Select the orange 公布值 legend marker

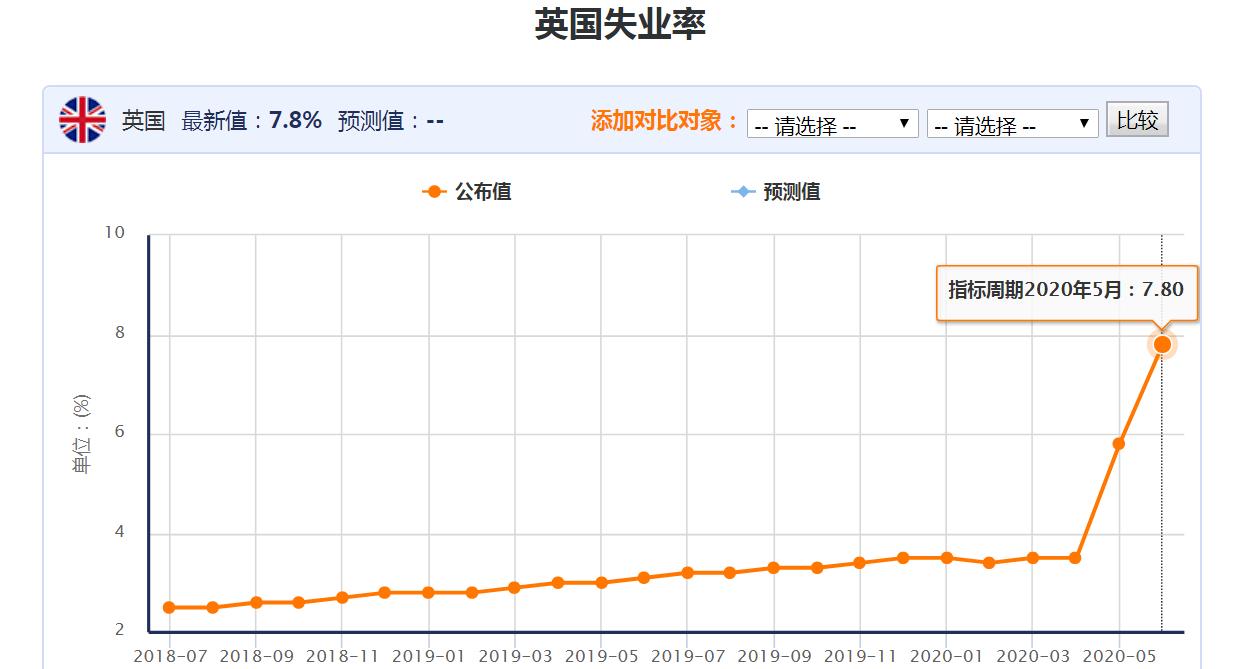(432, 191)
